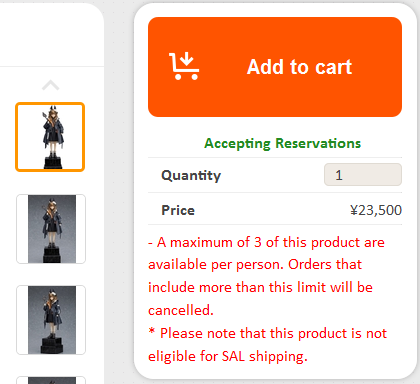Click the 'Add to cart' button label
The height and width of the screenshot is (384, 420).
point(299,67)
